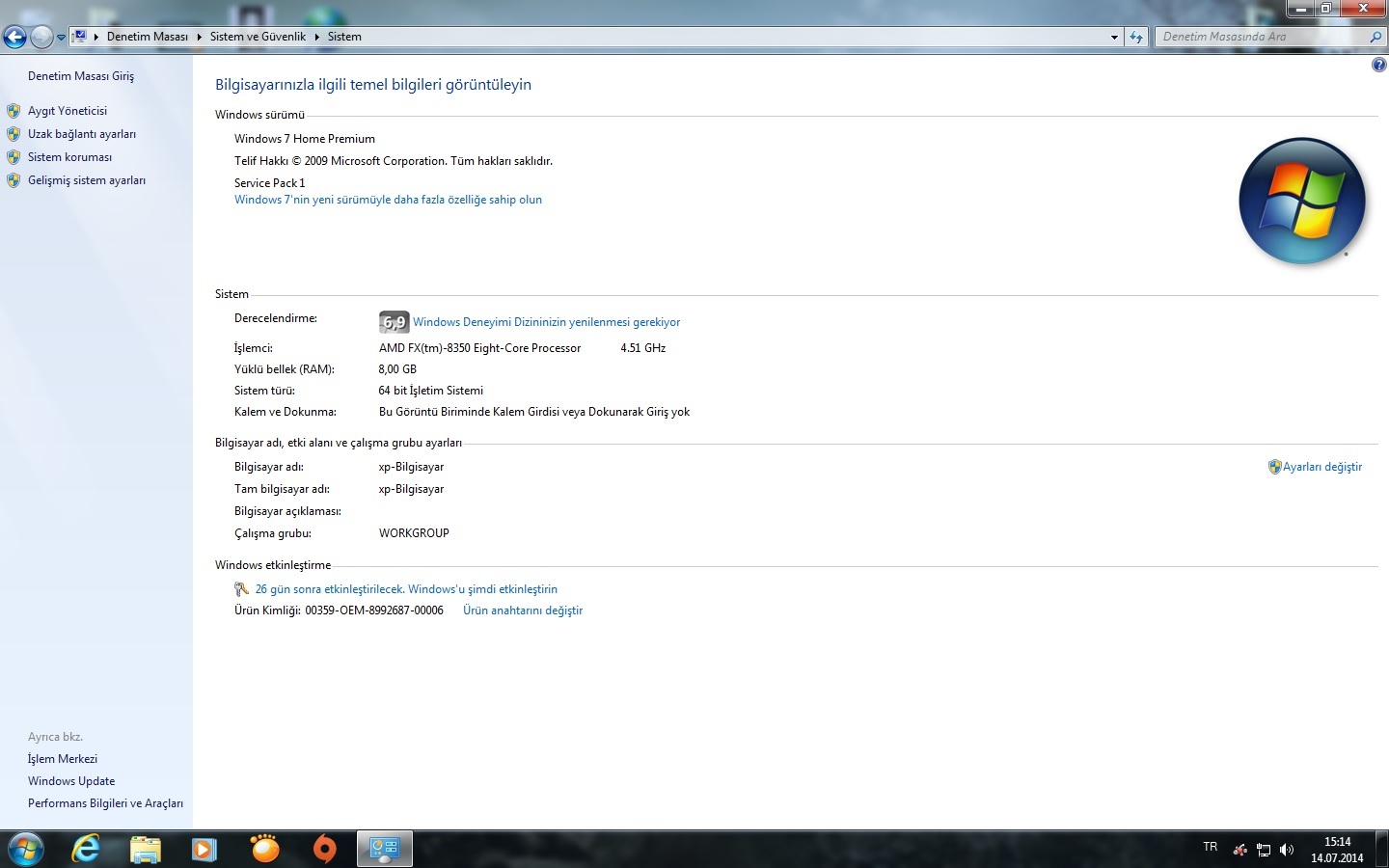Open İşlem Merkezi link

coord(63,759)
